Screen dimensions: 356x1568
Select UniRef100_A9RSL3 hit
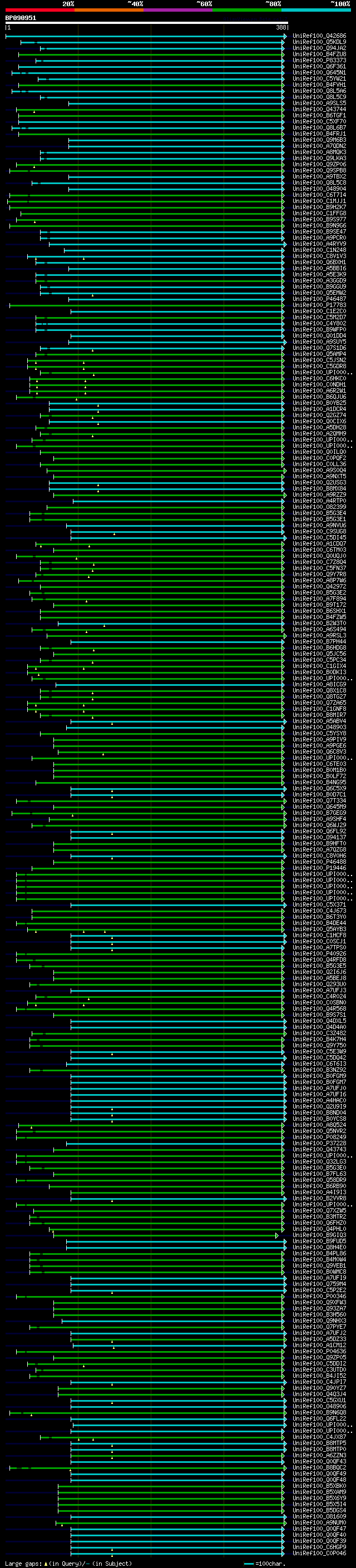coord(319,635)
